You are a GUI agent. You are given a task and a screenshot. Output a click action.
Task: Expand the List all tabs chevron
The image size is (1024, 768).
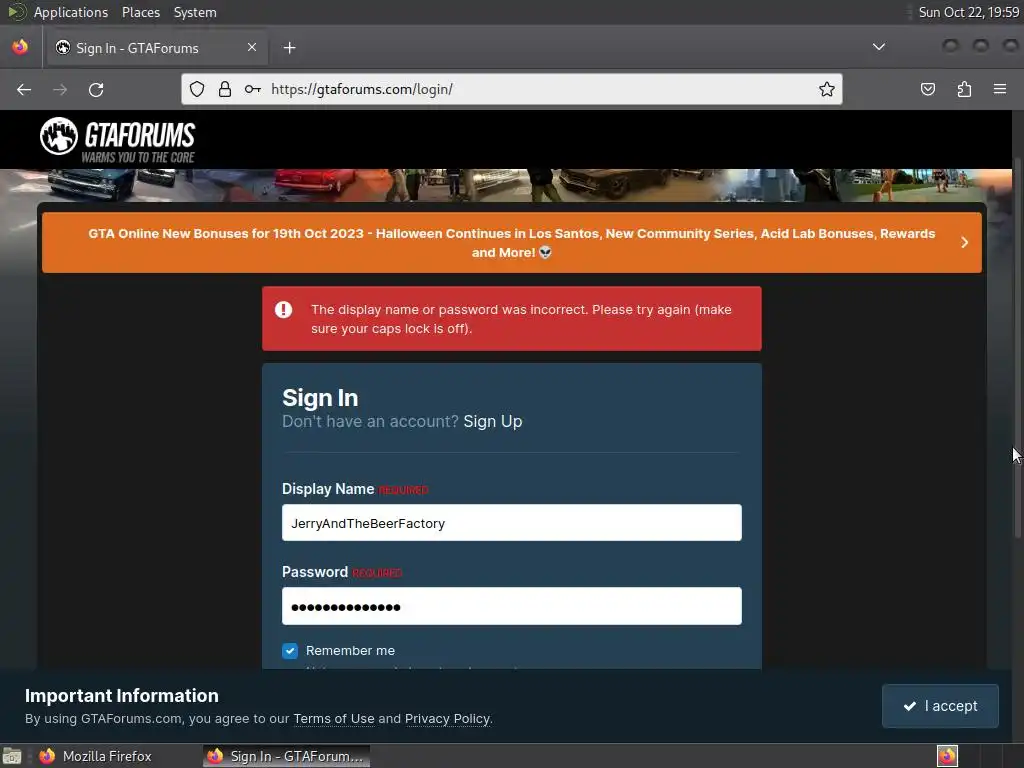[x=879, y=47]
